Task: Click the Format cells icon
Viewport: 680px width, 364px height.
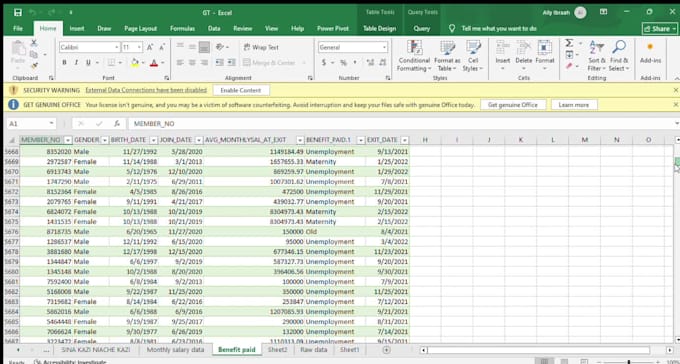Action: (545, 48)
